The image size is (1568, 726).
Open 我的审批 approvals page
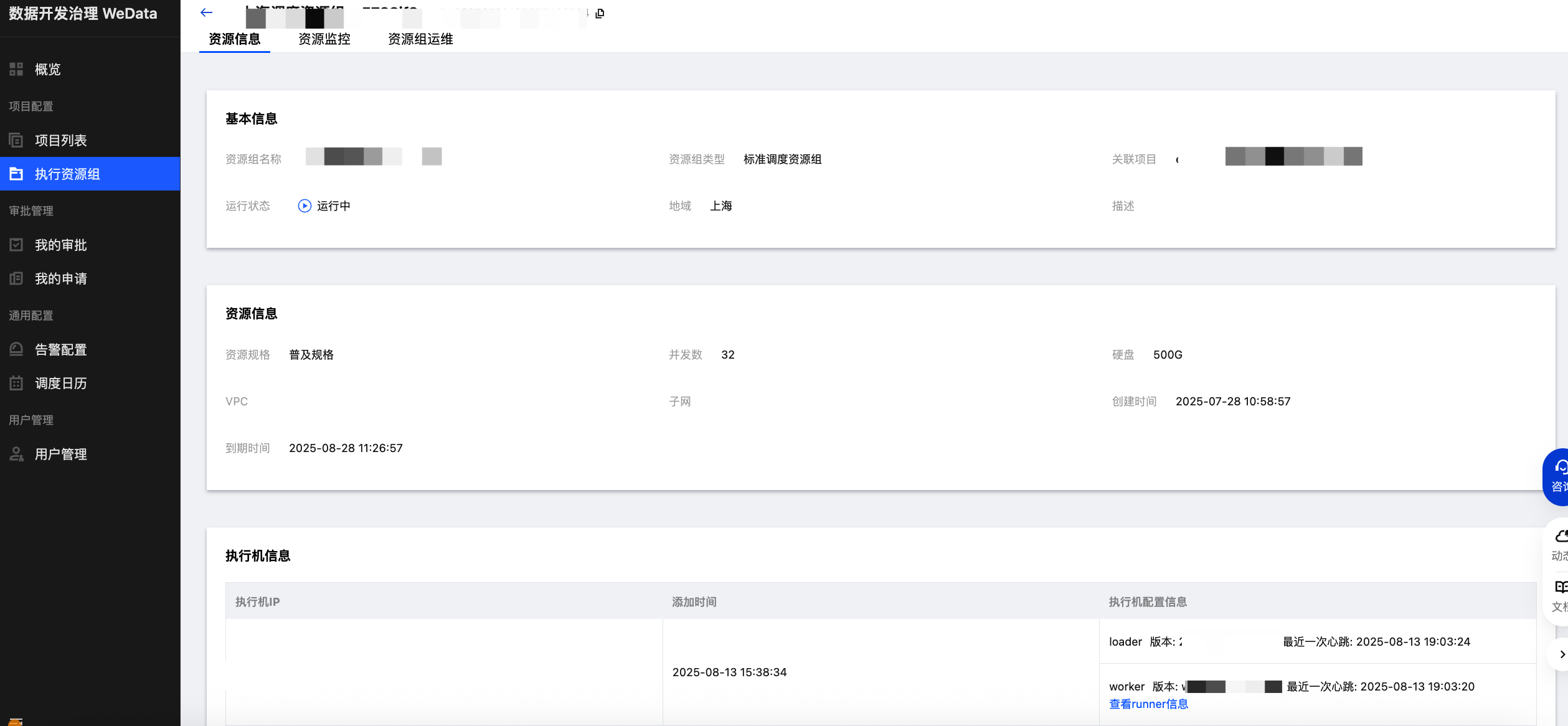pyautogui.click(x=60, y=245)
